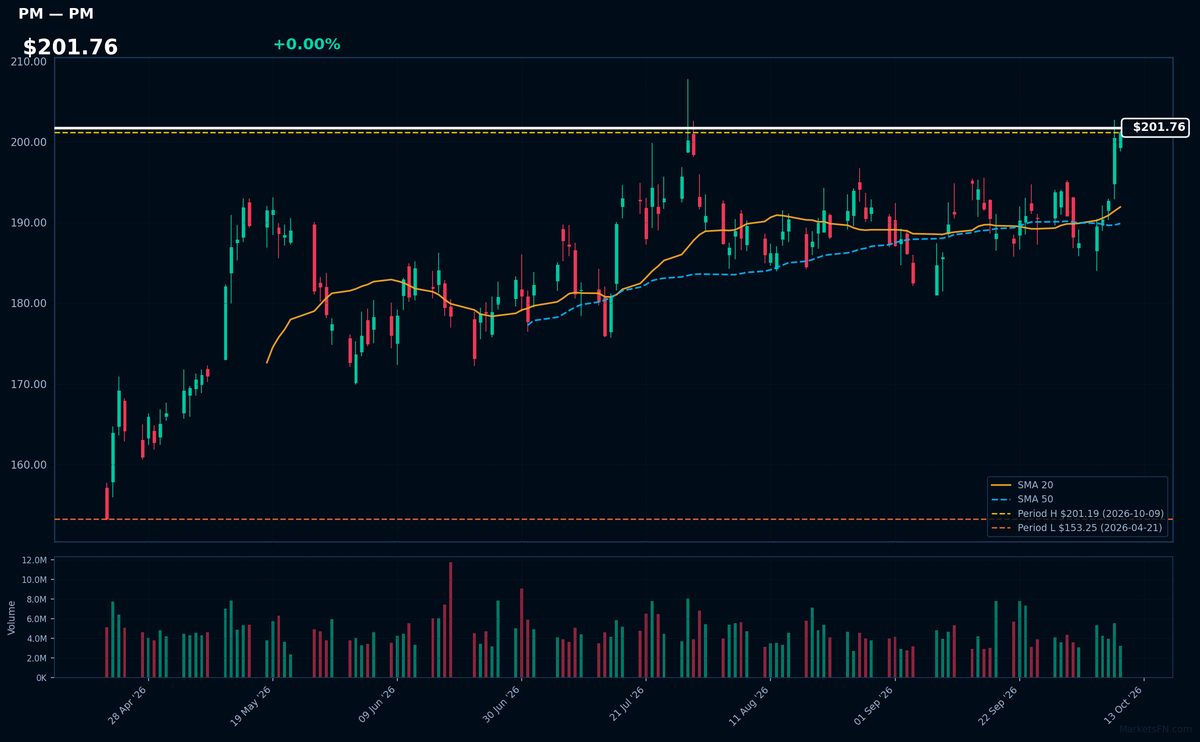Click the tallest red volume bar
This screenshot has width=1200, height=742.
click(450, 620)
